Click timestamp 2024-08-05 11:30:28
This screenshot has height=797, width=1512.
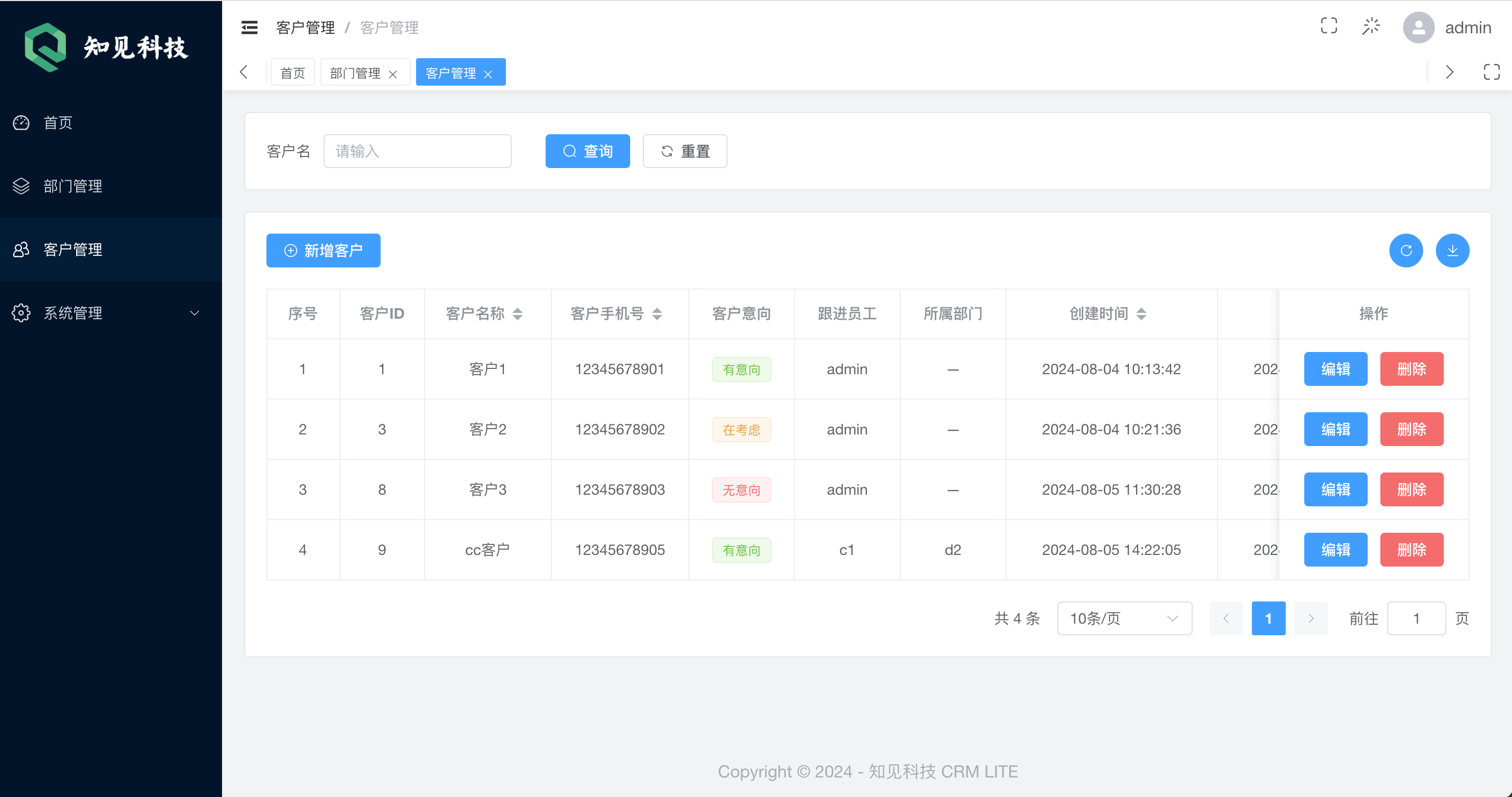(1111, 489)
